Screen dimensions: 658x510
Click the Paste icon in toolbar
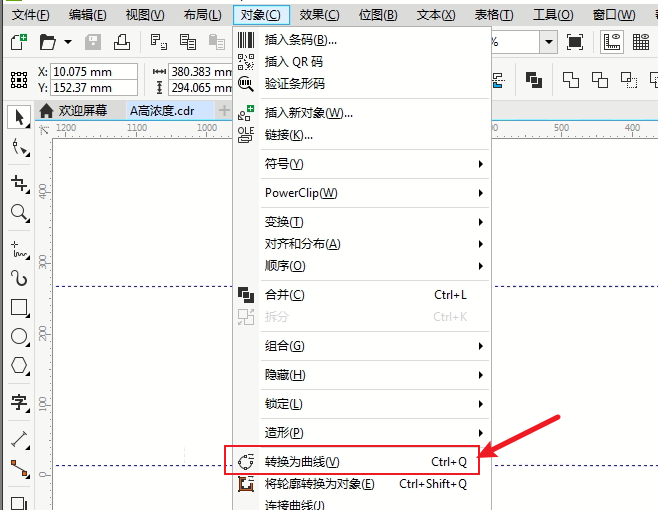pos(217,42)
